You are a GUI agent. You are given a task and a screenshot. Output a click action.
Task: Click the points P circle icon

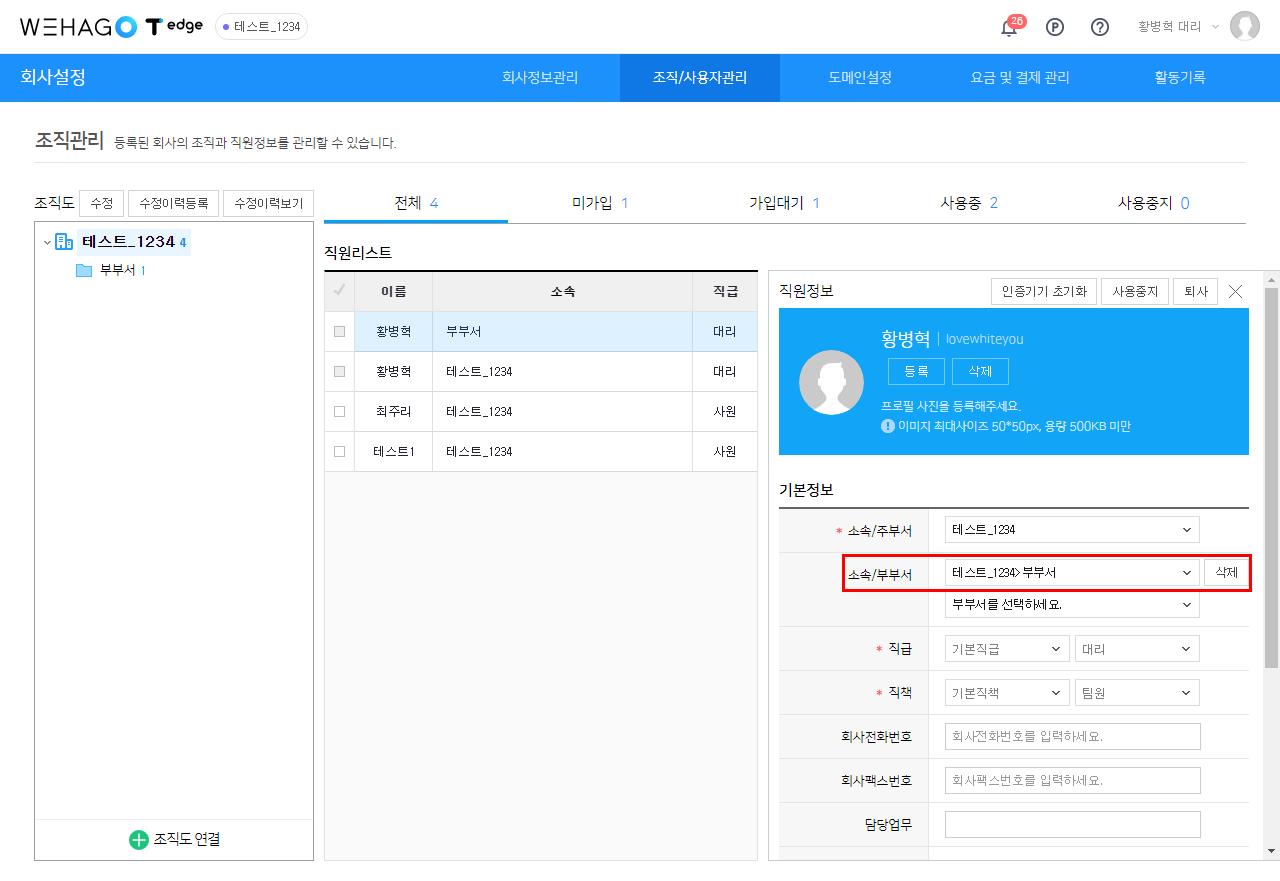1054,27
